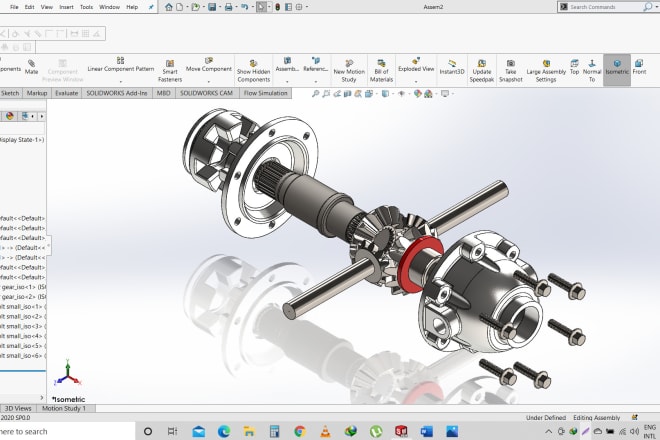
Task: Select bolt small_iso<1> tree item
Action: click(x=22, y=307)
